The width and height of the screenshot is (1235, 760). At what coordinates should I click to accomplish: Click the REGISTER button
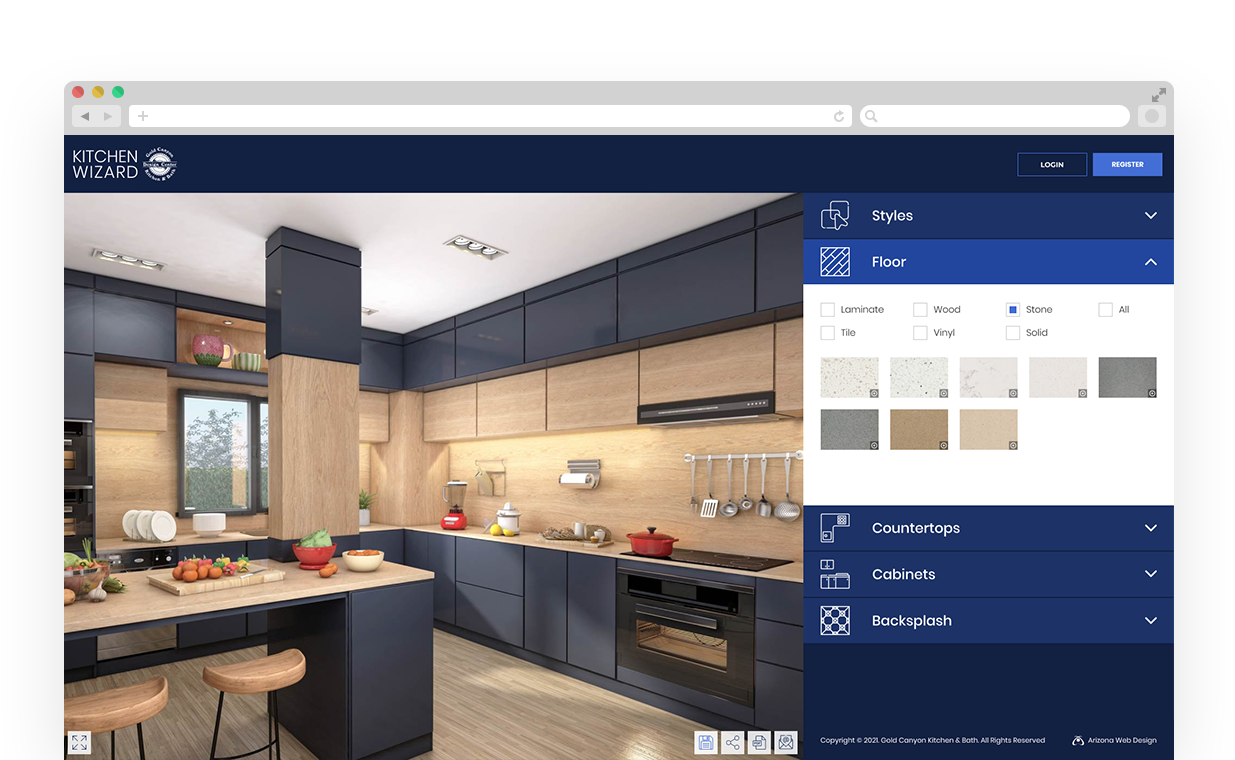[x=1127, y=165]
